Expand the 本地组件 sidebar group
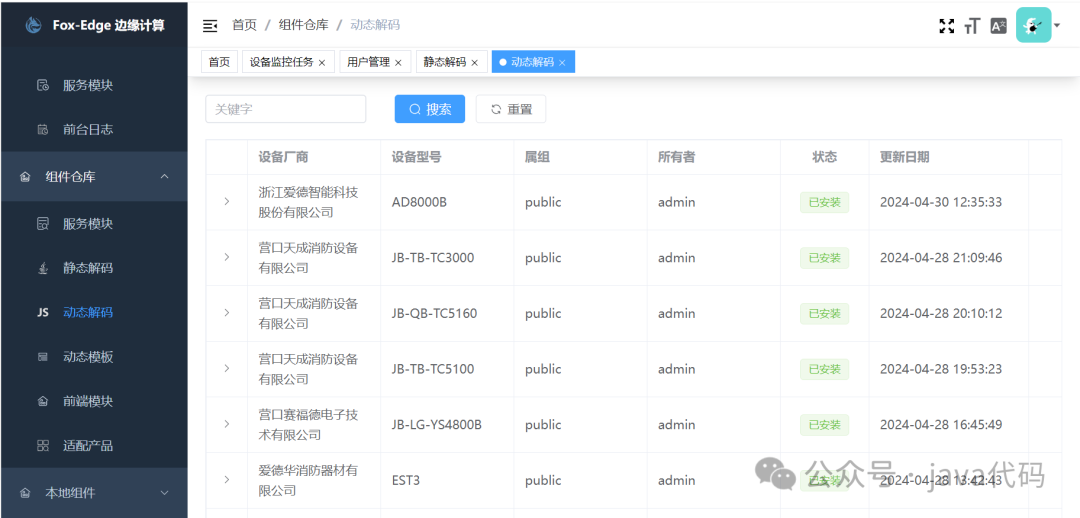This screenshot has height=518, width=1080. 94,493
